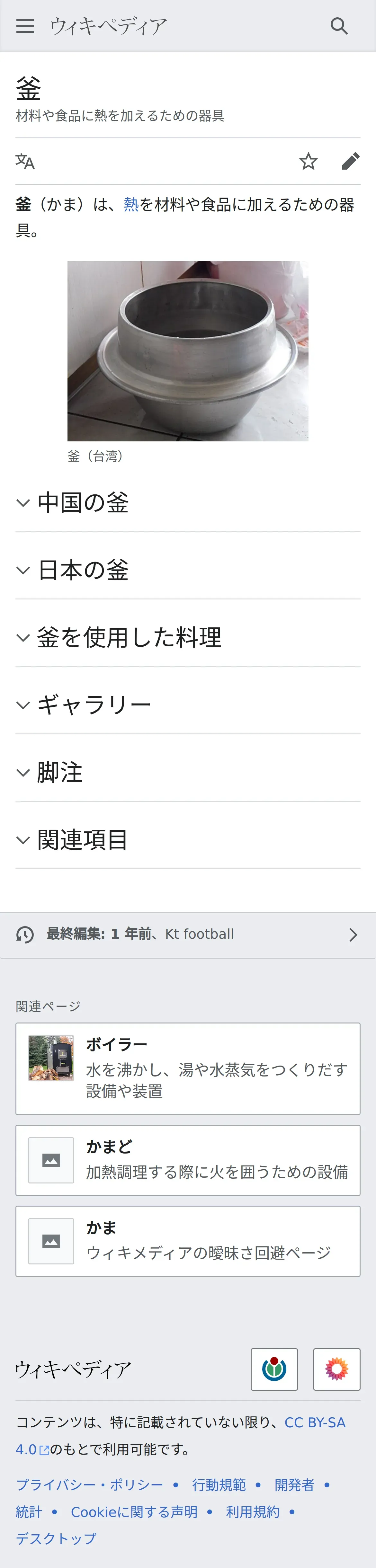Image resolution: width=376 pixels, height=1568 pixels.
Task: Open Wikimedia Foundation logo button
Action: pos(274,1369)
